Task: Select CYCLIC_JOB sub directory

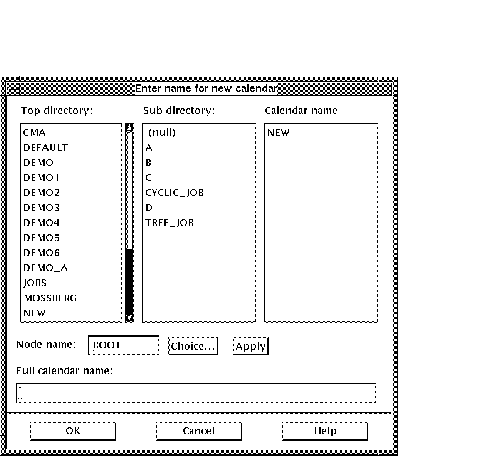Action: [x=174, y=193]
